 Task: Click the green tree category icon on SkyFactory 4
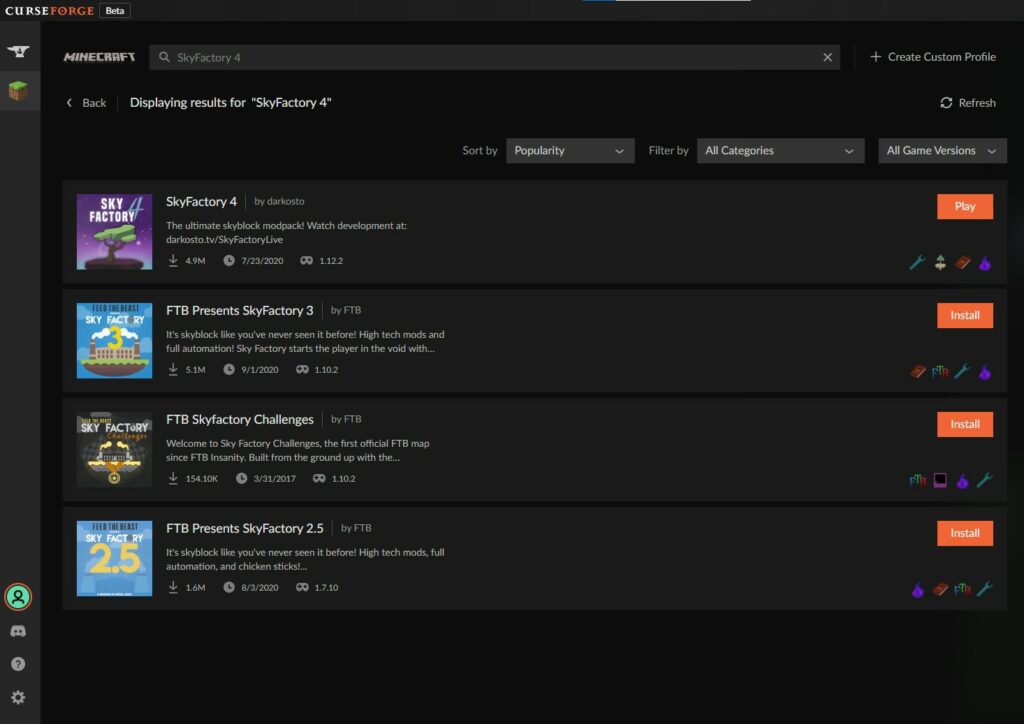point(940,262)
